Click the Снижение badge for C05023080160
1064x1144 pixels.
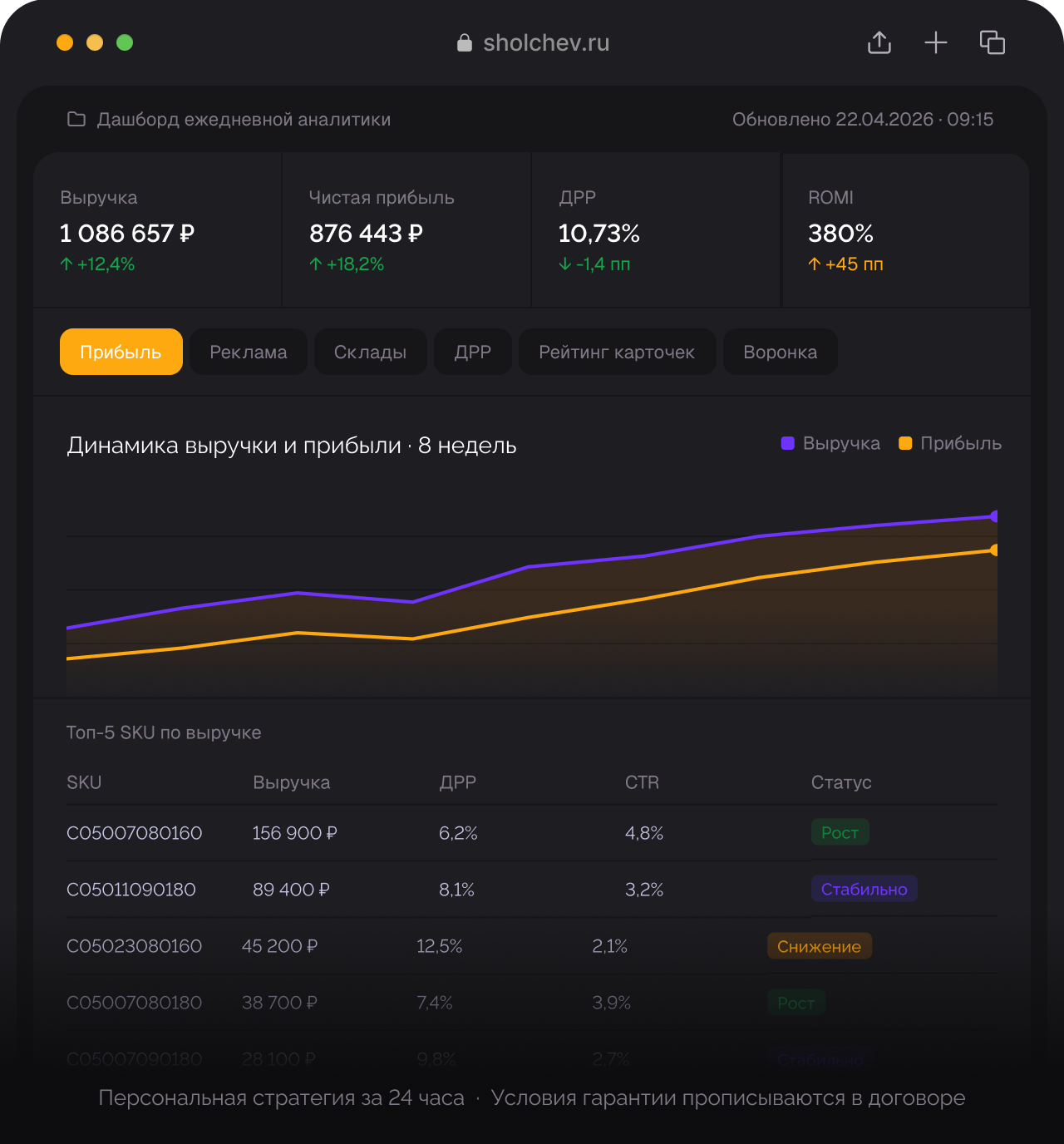tap(820, 946)
